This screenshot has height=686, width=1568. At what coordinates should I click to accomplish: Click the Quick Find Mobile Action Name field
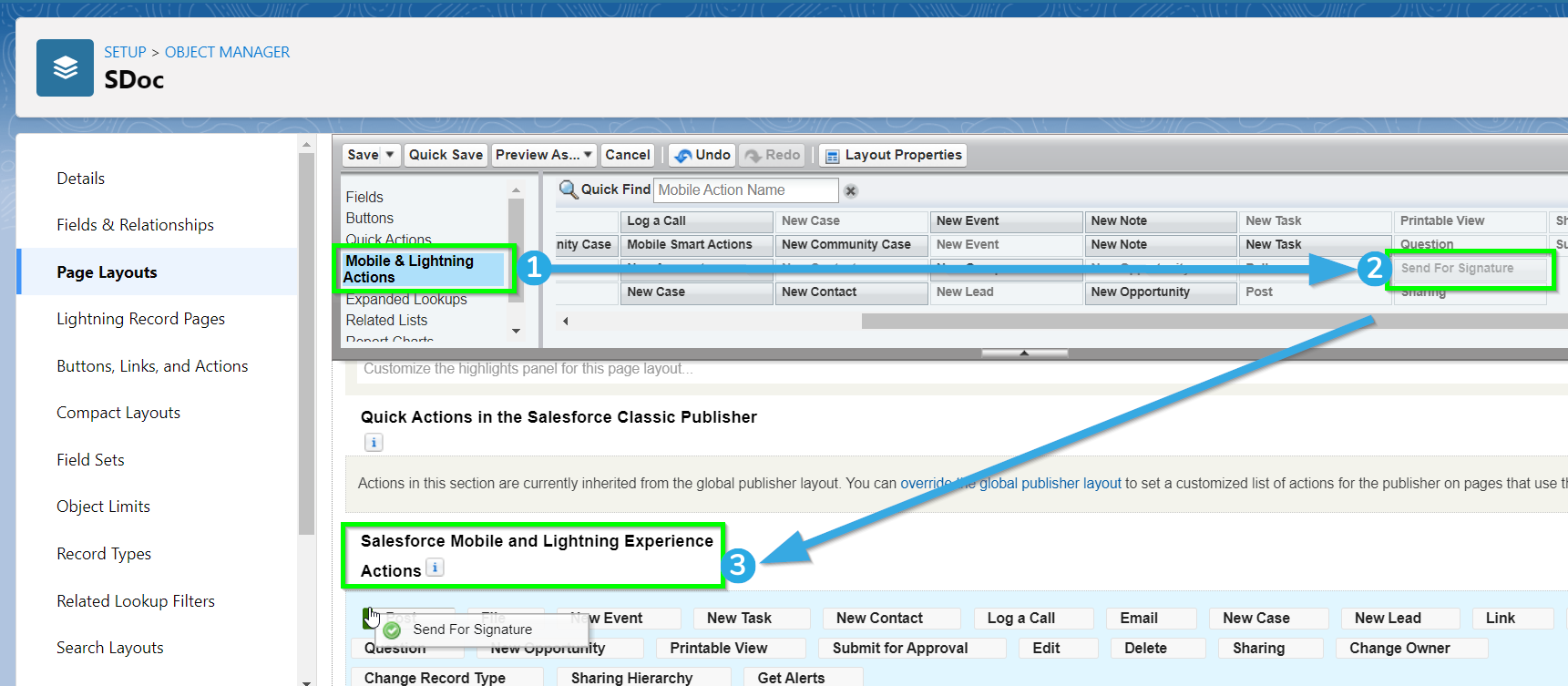[x=746, y=189]
